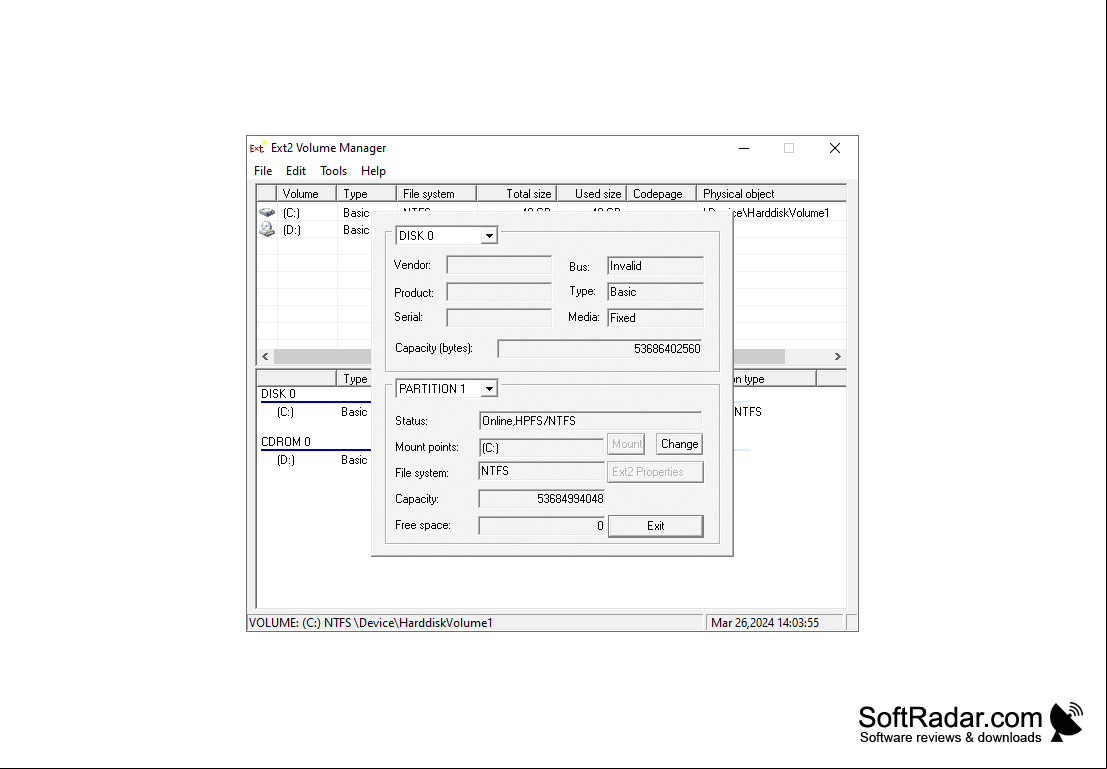Image resolution: width=1107 pixels, height=769 pixels.
Task: Click the File system field NTFS
Action: point(541,471)
